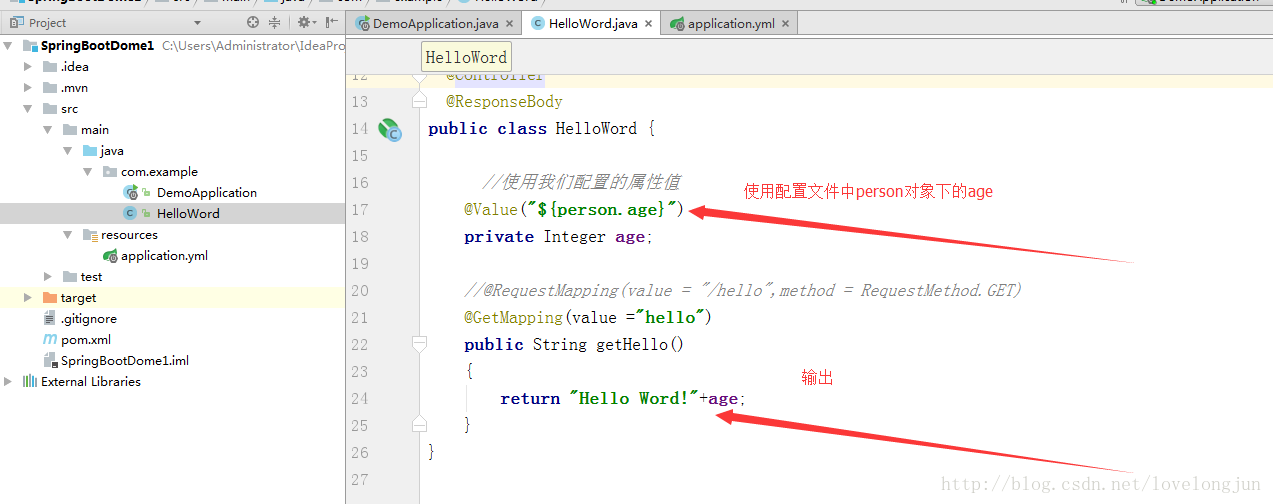The width and height of the screenshot is (1273, 504).
Task: Click the HelloWord class icon in tree
Action: click(130, 213)
